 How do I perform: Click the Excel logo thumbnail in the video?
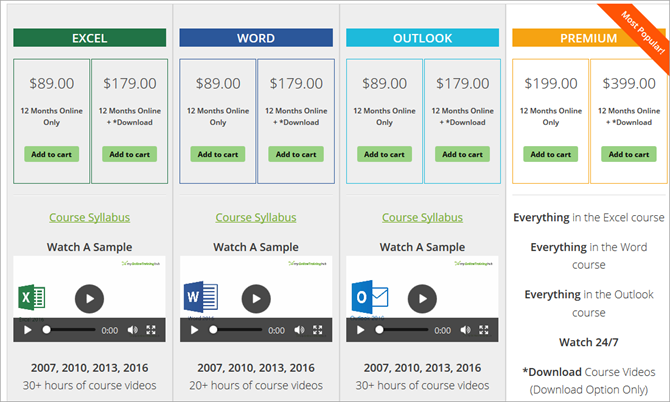pyautogui.click(x=32, y=298)
